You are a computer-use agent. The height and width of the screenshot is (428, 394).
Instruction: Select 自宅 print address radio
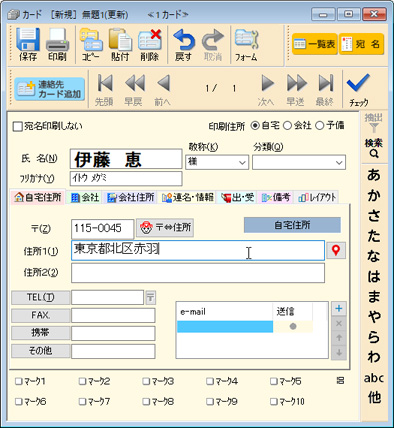coord(255,126)
